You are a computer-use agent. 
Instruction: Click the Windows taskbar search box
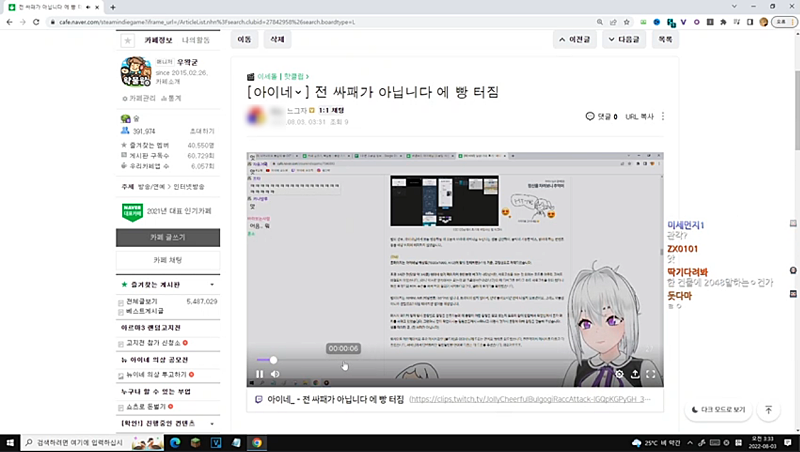pos(93,443)
